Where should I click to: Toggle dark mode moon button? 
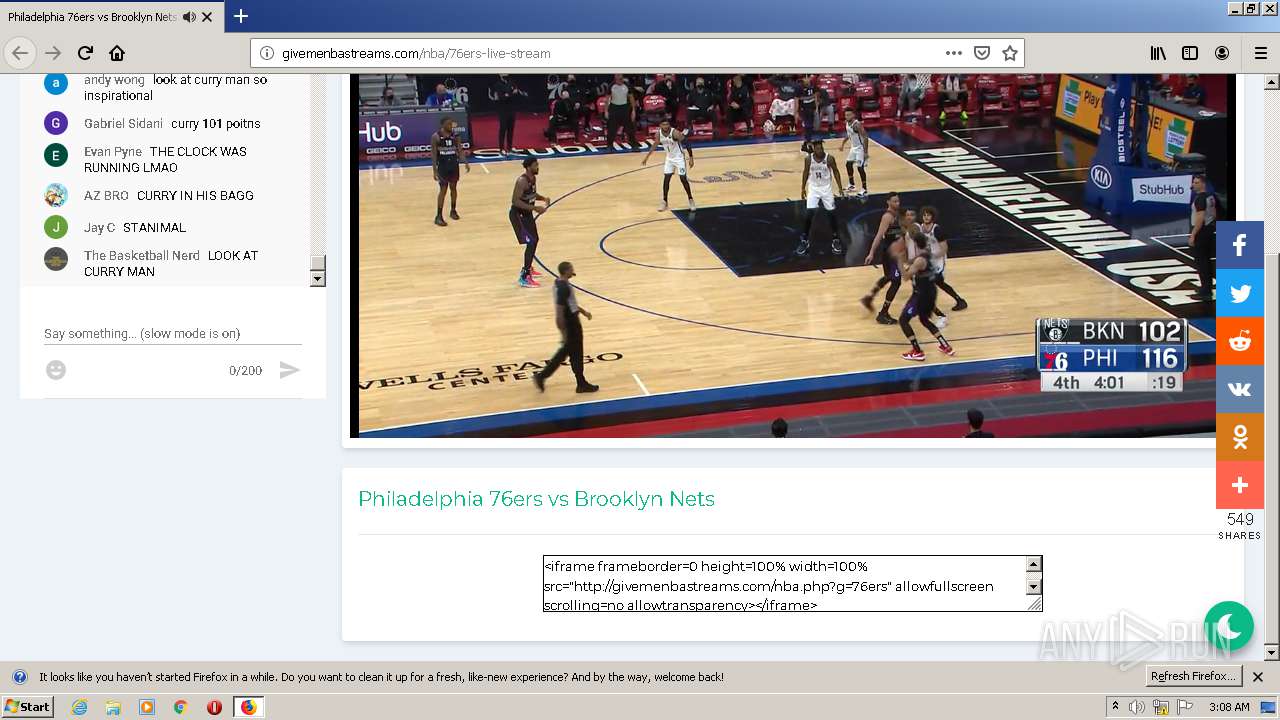click(1229, 626)
